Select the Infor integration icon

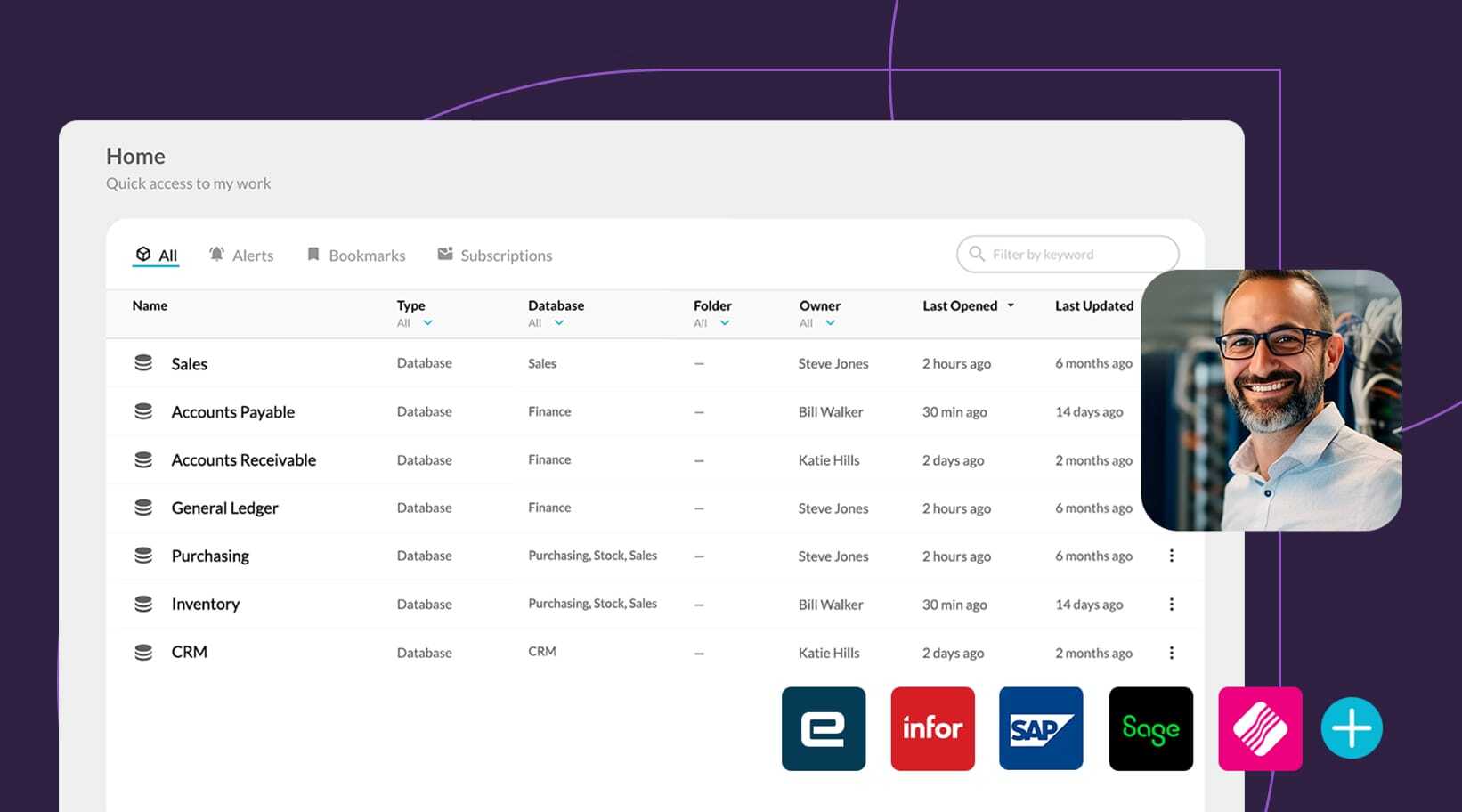click(x=931, y=728)
